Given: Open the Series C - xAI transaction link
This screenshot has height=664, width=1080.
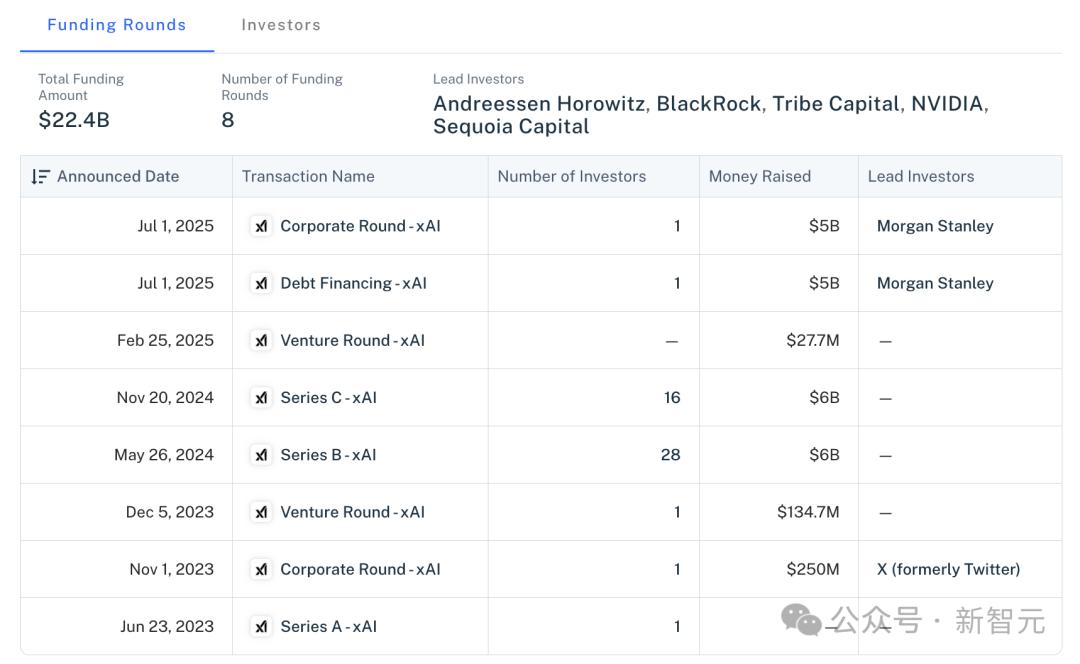Looking at the screenshot, I should [x=329, y=397].
